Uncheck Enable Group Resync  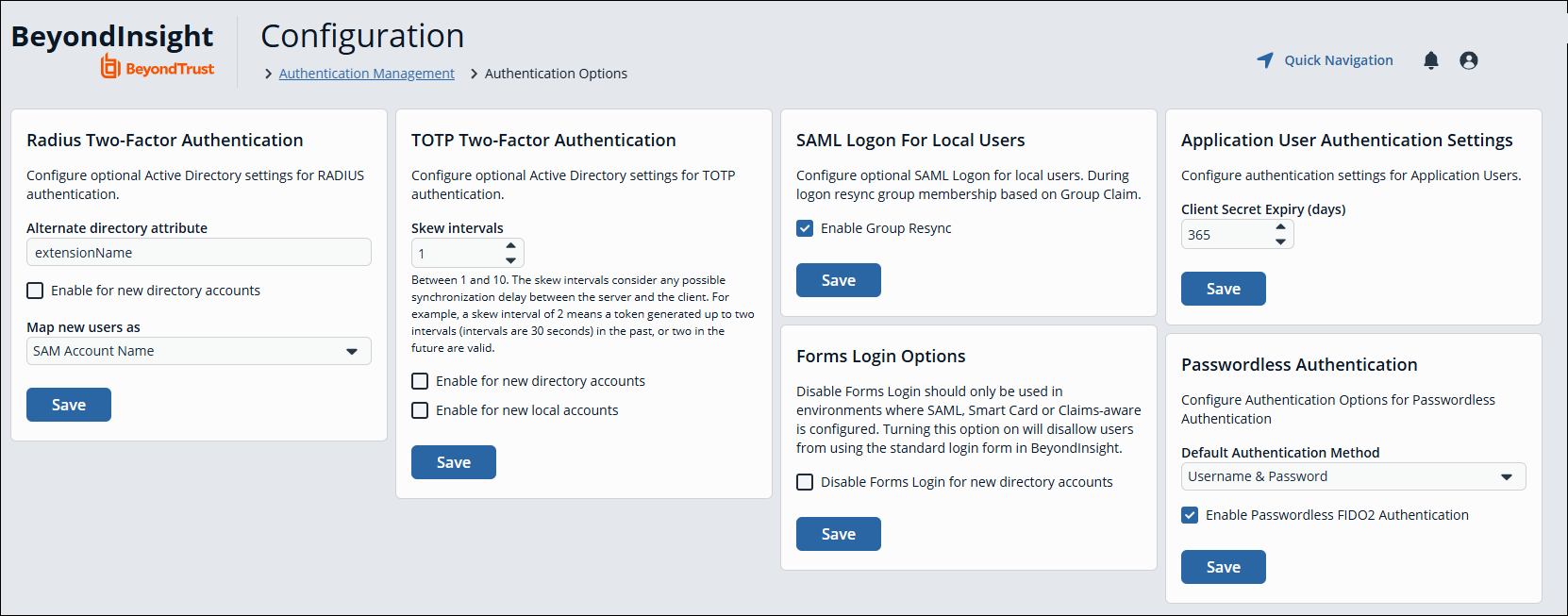tap(805, 228)
